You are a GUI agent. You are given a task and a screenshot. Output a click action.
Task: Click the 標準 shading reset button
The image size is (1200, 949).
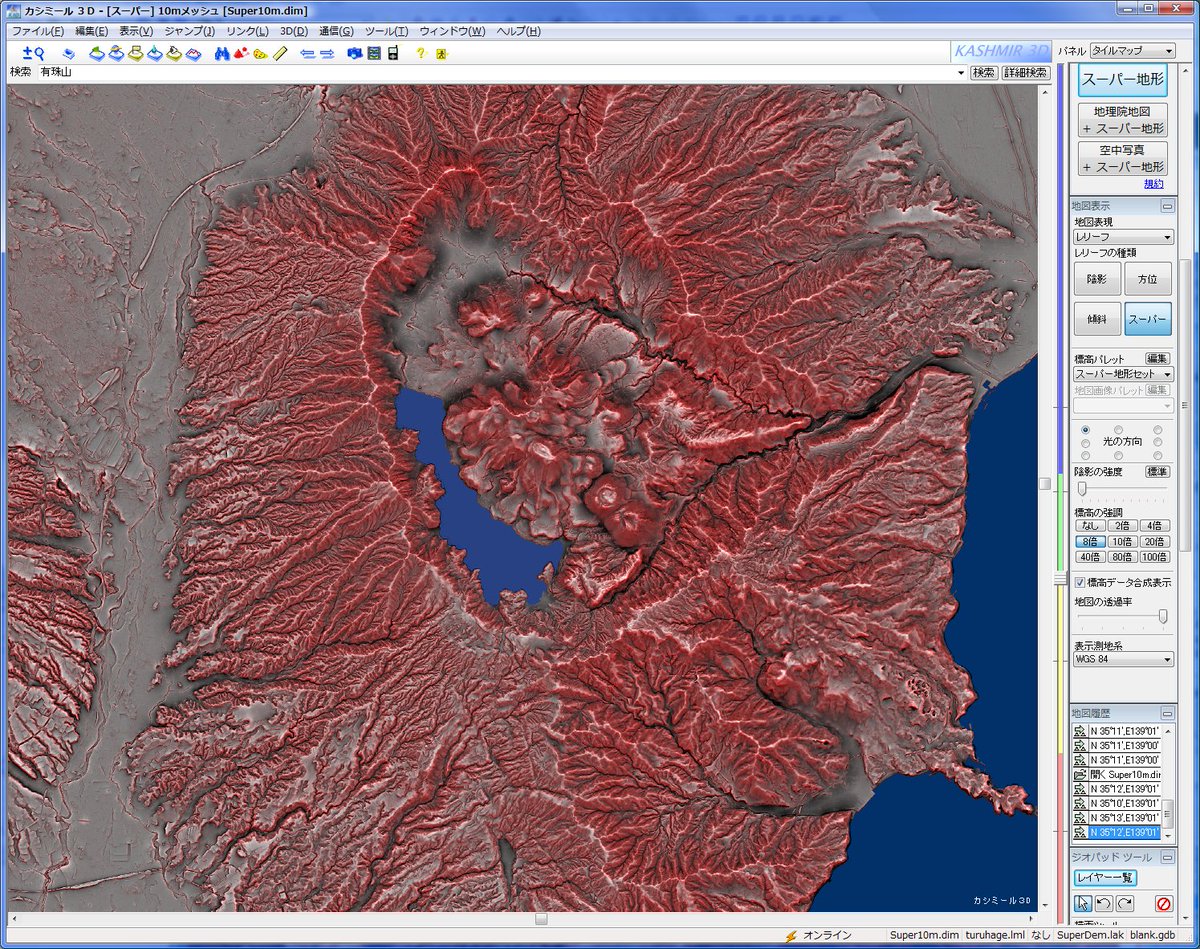tap(1157, 471)
